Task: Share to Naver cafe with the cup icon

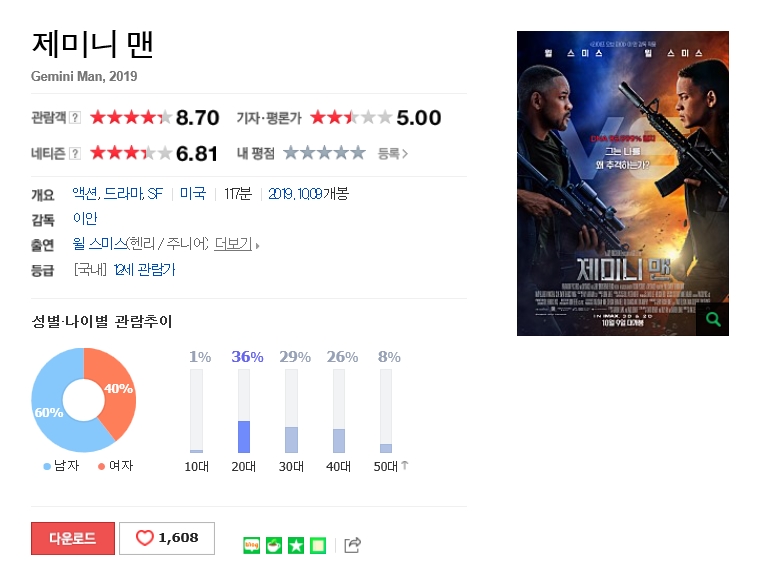Action: coord(274,545)
